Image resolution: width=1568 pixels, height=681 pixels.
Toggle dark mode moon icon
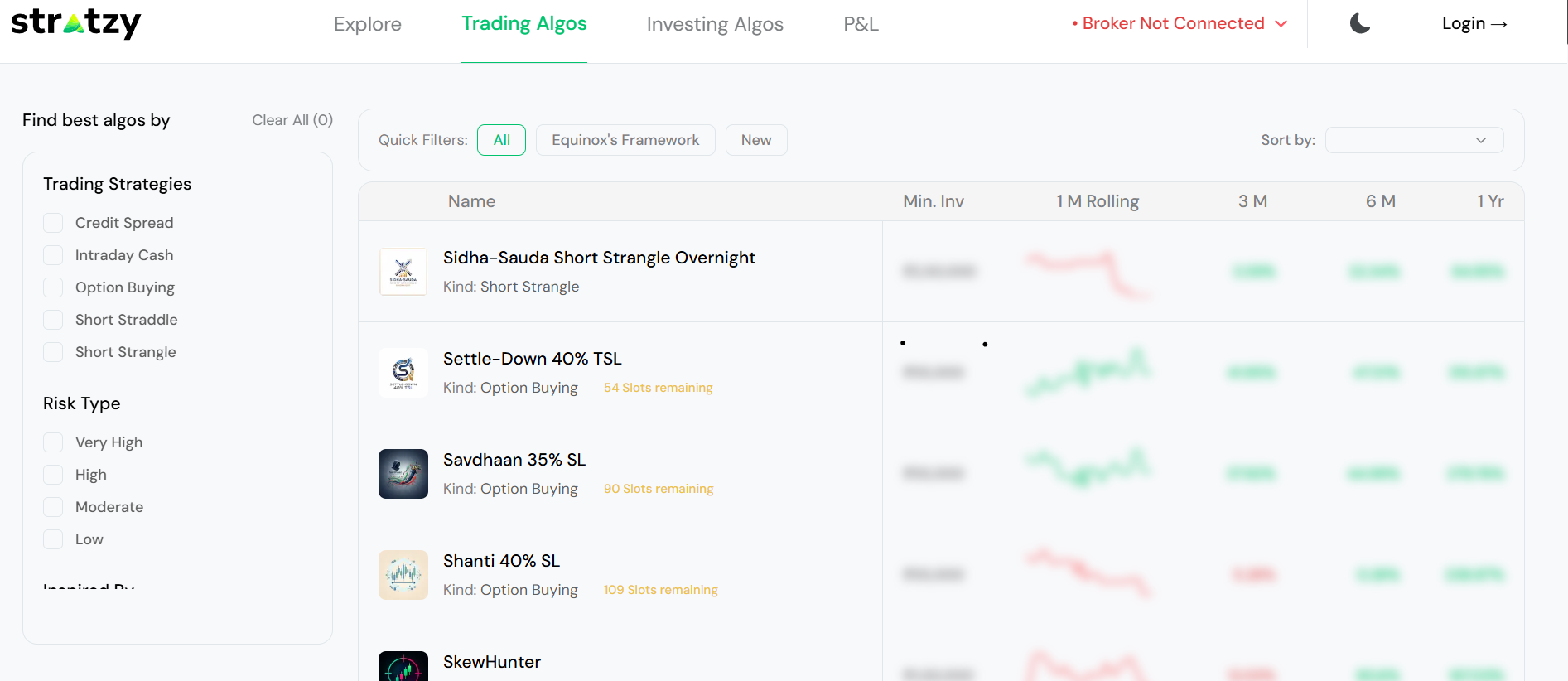tap(1359, 23)
